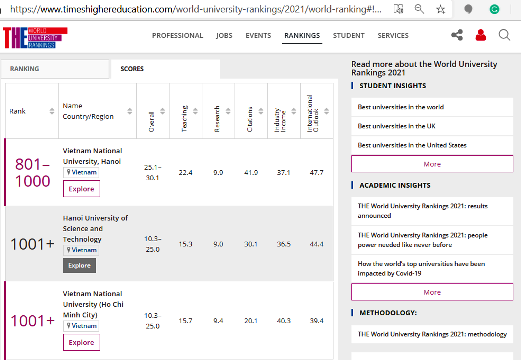Switch to the SCORES tab
The width and height of the screenshot is (521, 360).
[x=165, y=69]
